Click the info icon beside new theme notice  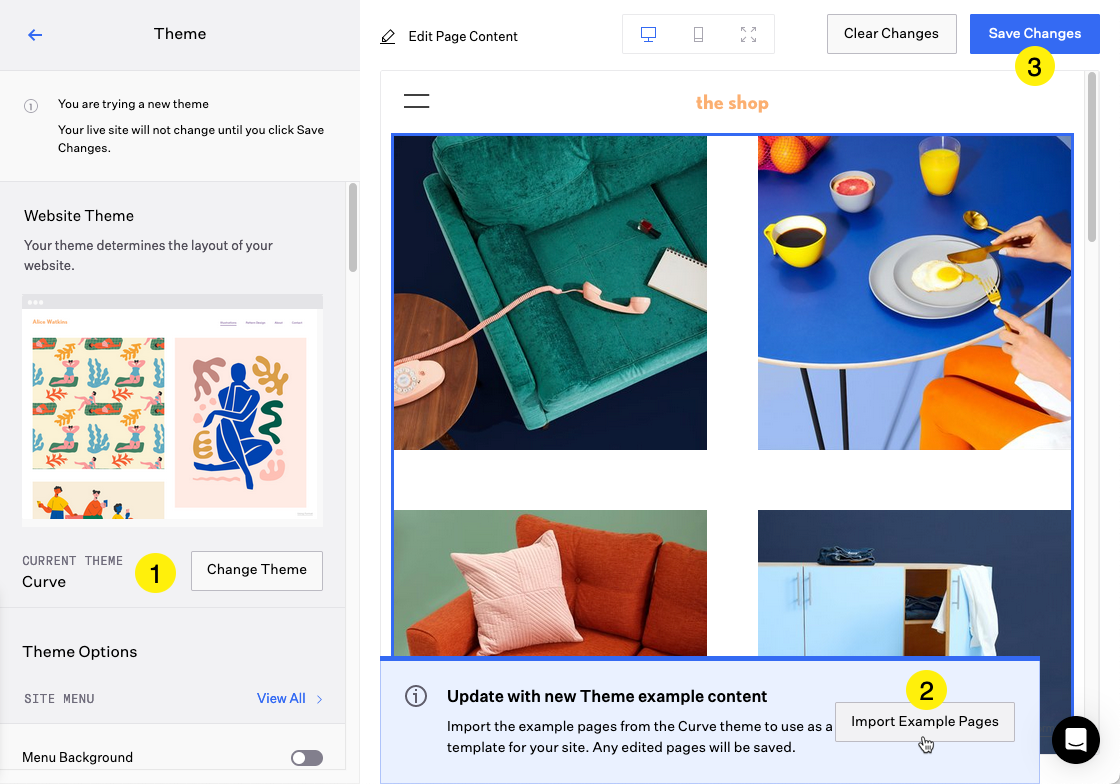click(31, 105)
